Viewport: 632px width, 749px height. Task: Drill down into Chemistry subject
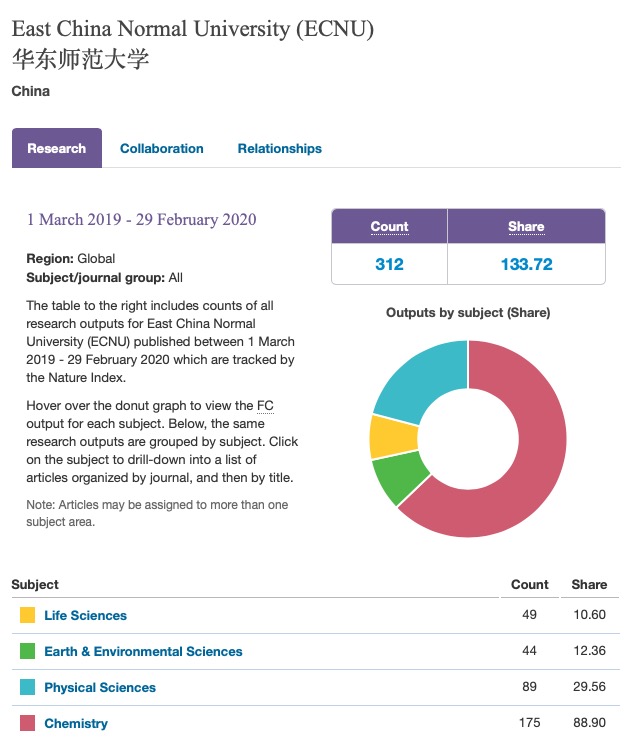[76, 723]
